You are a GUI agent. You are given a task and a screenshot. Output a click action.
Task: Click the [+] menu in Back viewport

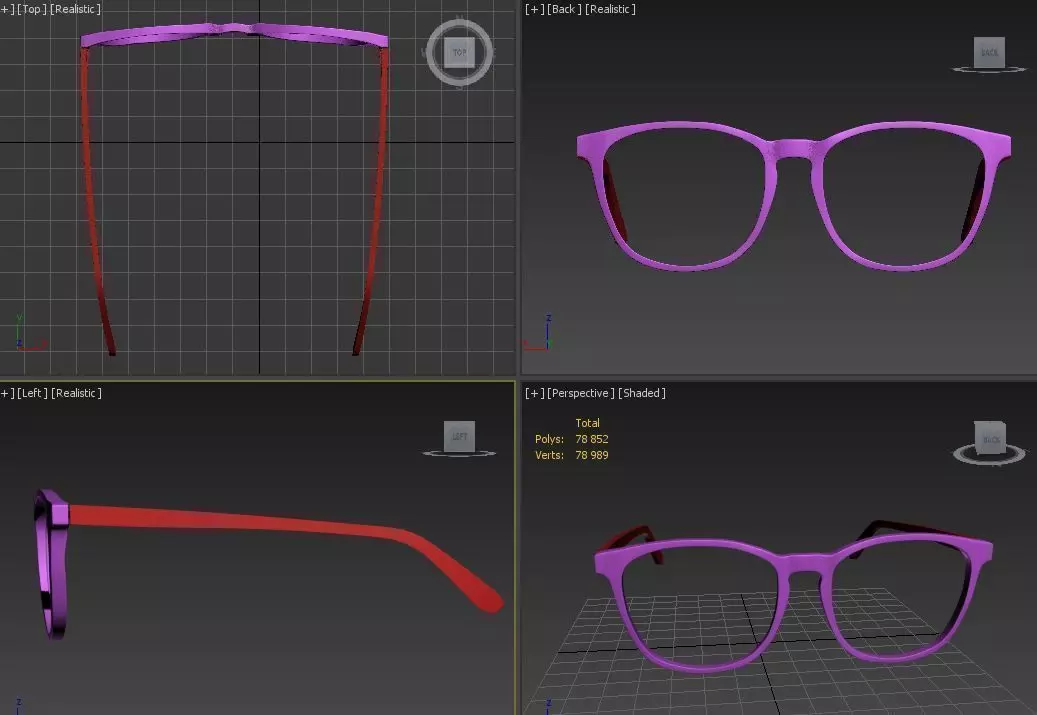(x=534, y=9)
